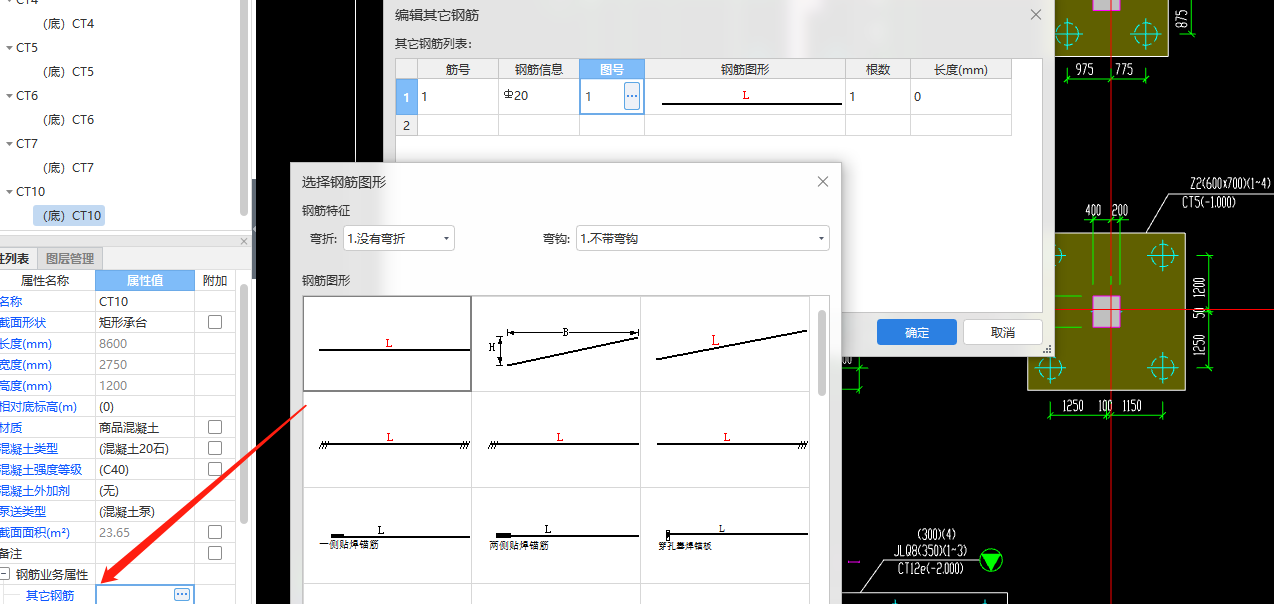
Task: Open the 弯钩 dropdown showing 1.不带弯钩
Action: (703, 238)
